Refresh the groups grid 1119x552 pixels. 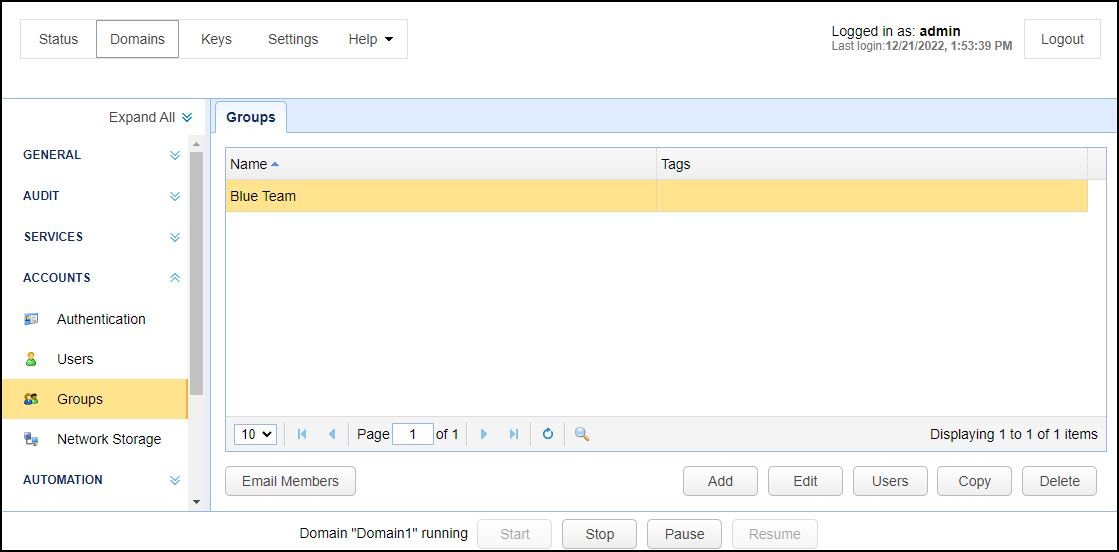point(548,434)
